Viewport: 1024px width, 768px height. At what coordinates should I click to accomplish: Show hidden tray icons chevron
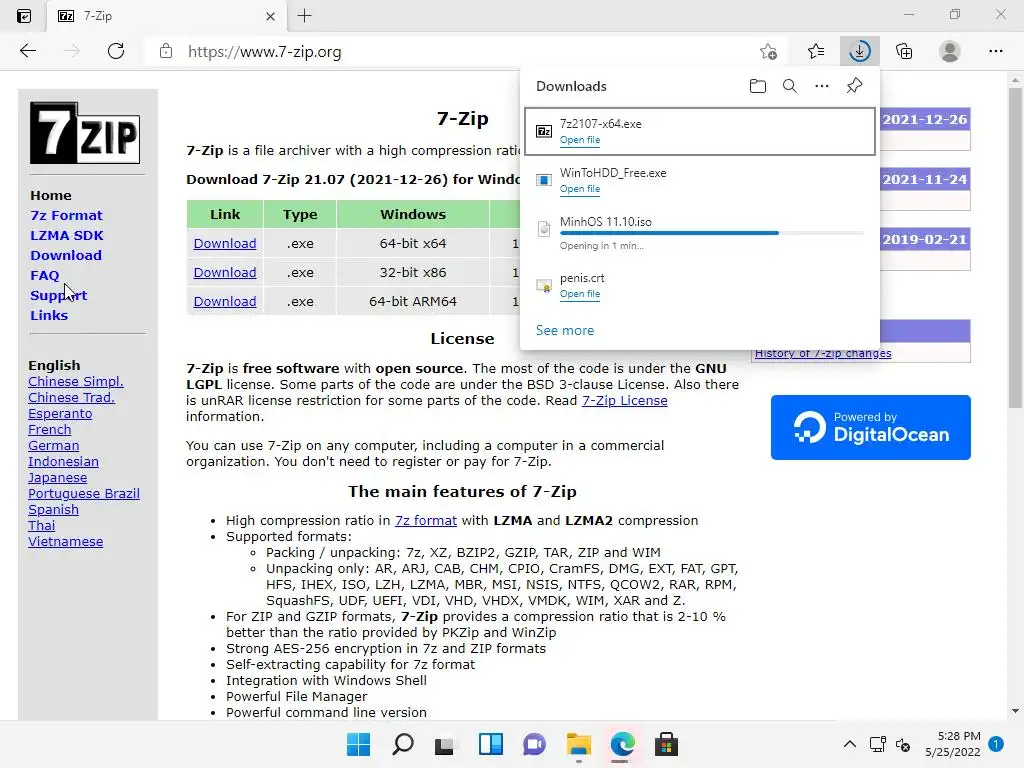(x=850, y=744)
